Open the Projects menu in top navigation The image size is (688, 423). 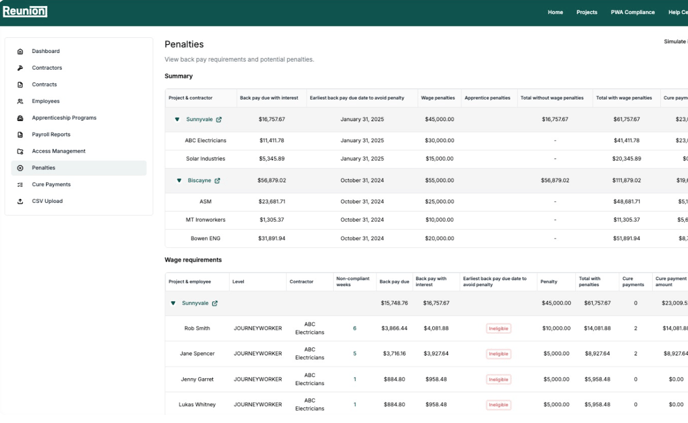pyautogui.click(x=586, y=12)
